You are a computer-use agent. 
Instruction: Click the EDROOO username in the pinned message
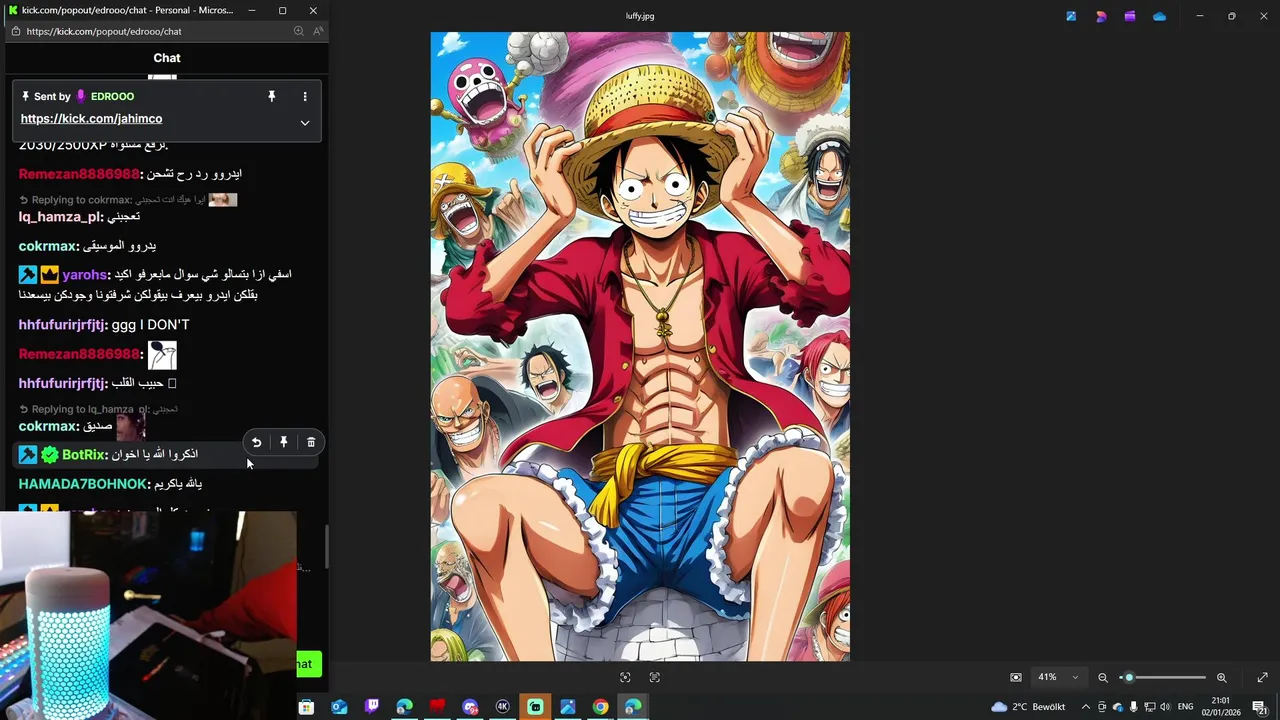[112, 96]
